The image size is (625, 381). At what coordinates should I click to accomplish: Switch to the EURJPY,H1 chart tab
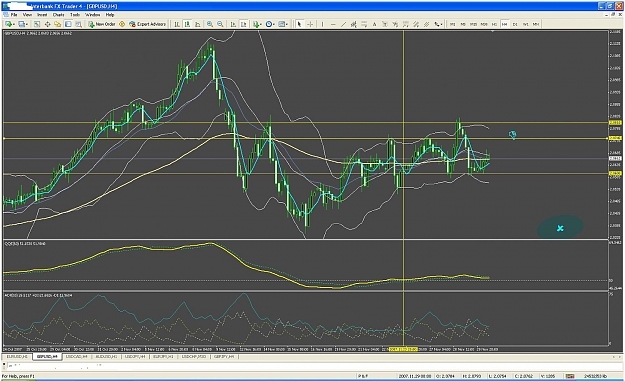163,356
